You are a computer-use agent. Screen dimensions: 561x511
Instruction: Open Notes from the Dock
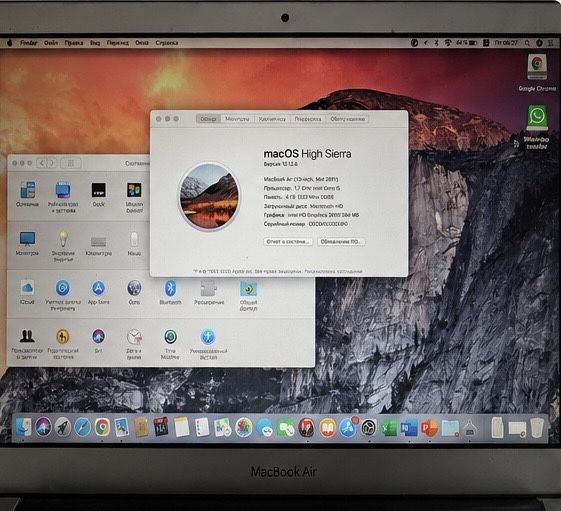(x=182, y=427)
